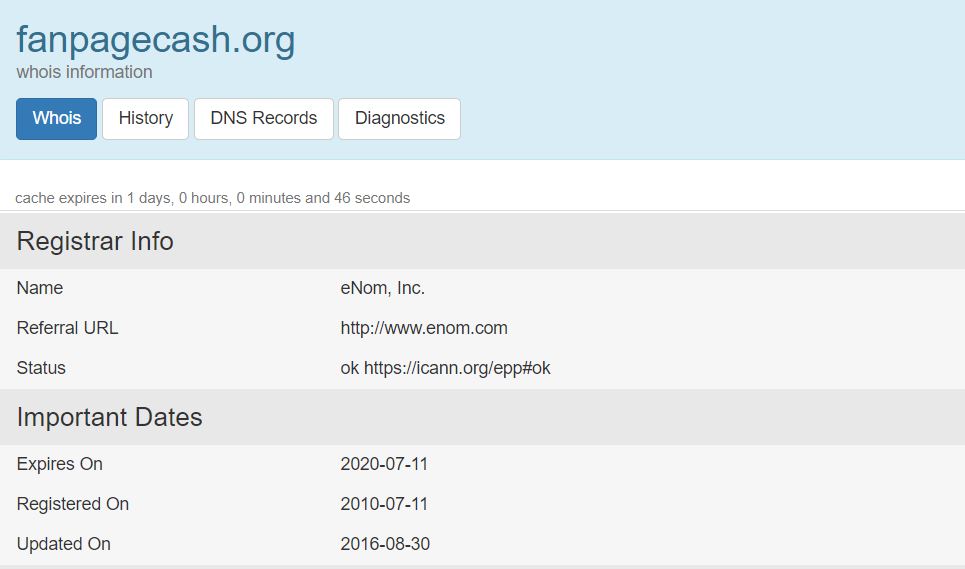Open the Whois tab
Screen dimensions: 965x569
click(57, 119)
